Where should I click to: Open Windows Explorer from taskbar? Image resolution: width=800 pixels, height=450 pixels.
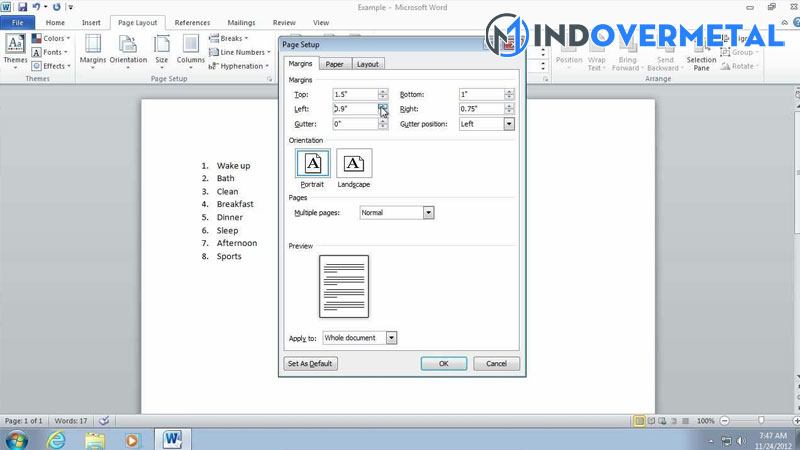coord(95,439)
